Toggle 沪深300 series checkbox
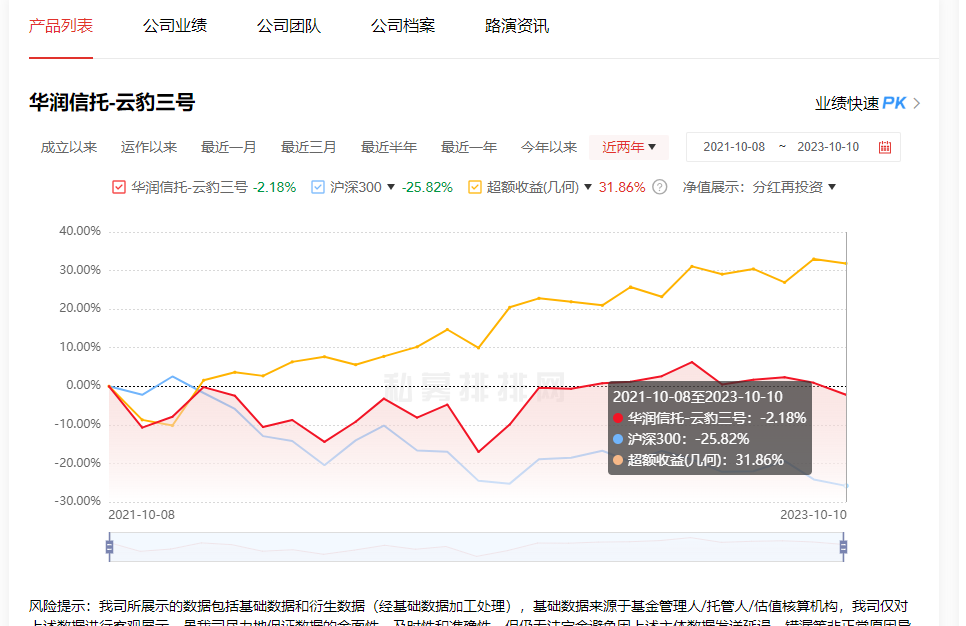This screenshot has width=966, height=626. pos(318,187)
